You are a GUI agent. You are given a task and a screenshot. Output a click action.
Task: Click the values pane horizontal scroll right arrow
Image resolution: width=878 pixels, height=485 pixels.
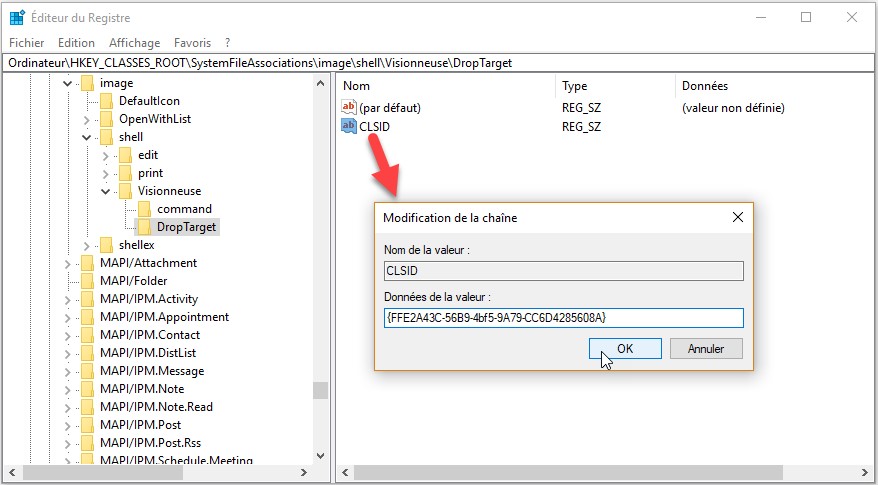[866, 473]
